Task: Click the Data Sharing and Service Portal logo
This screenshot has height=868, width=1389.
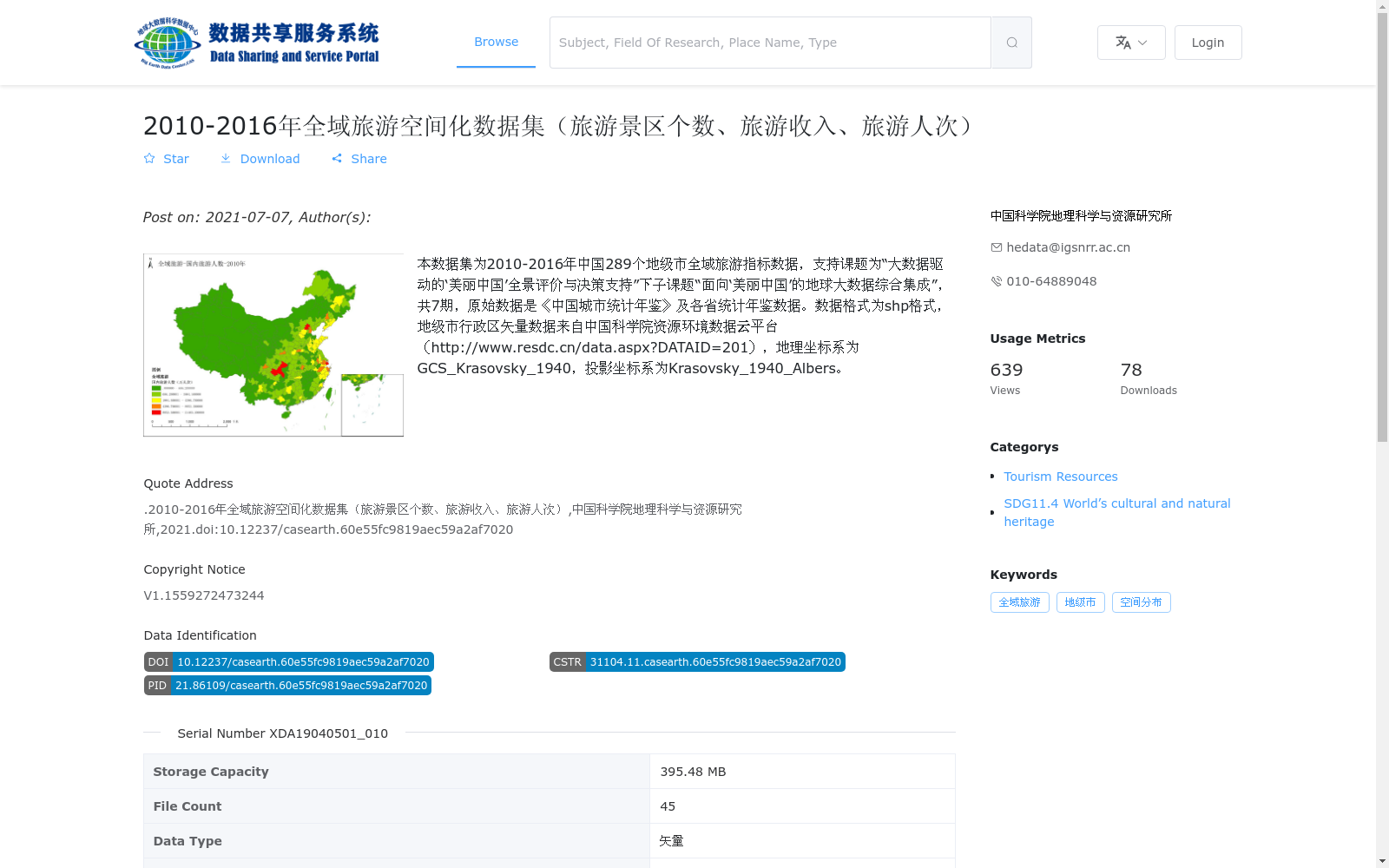Action: (x=257, y=43)
